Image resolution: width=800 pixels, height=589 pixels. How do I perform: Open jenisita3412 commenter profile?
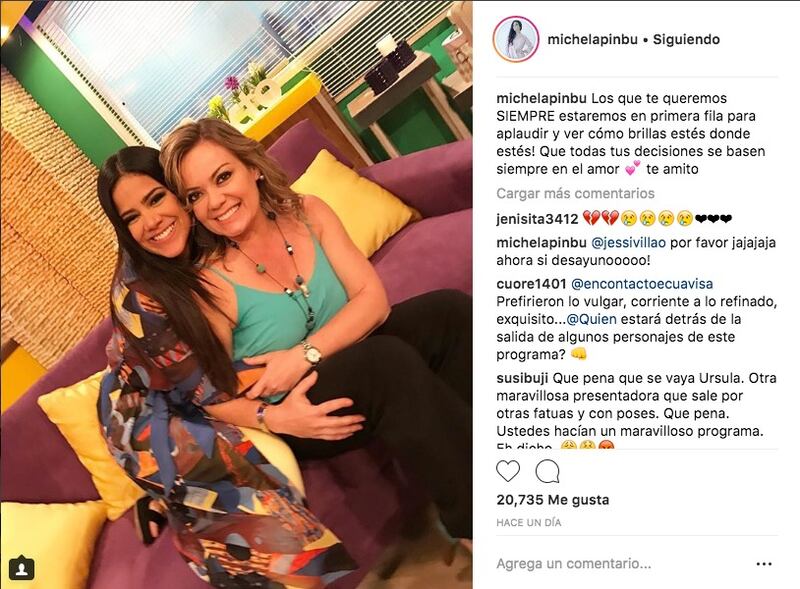pos(537,219)
